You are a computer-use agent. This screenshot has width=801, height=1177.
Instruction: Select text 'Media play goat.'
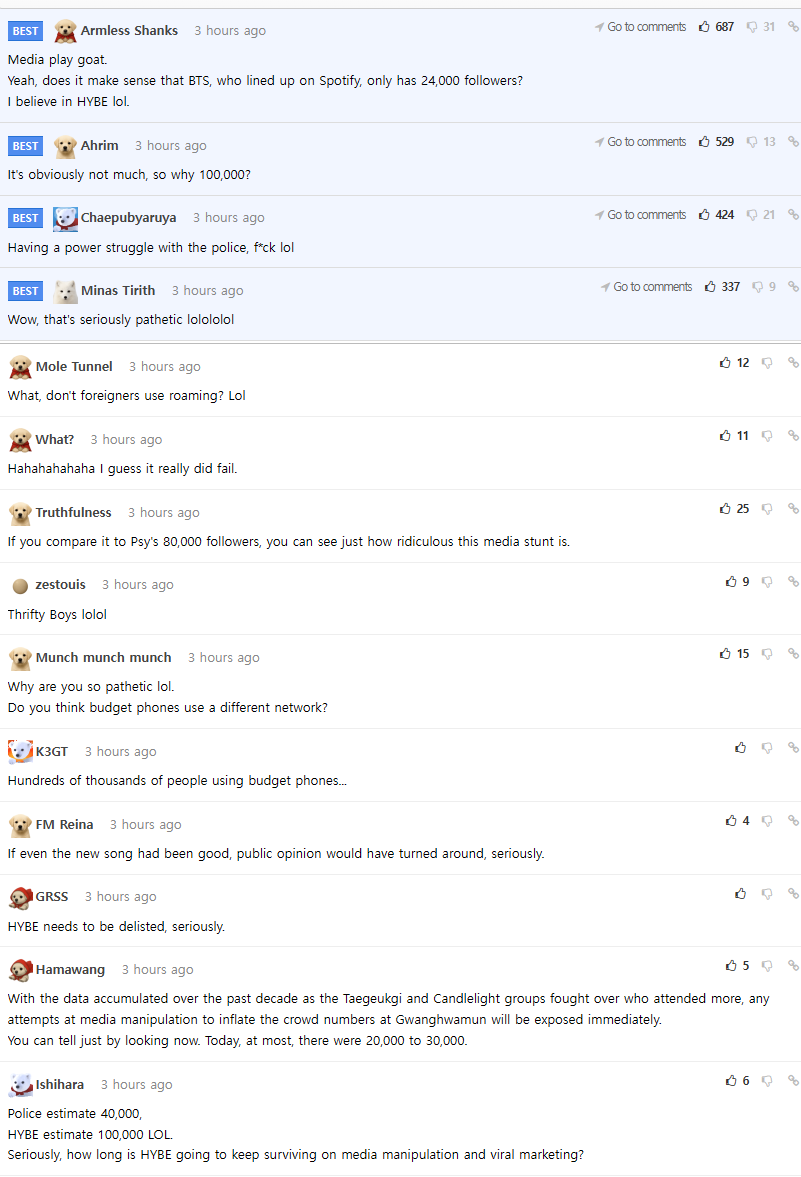[58, 60]
